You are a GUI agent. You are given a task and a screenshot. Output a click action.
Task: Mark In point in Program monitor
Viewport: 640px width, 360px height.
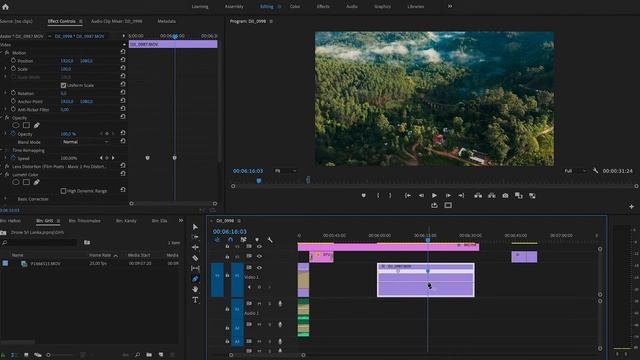pos(378,196)
